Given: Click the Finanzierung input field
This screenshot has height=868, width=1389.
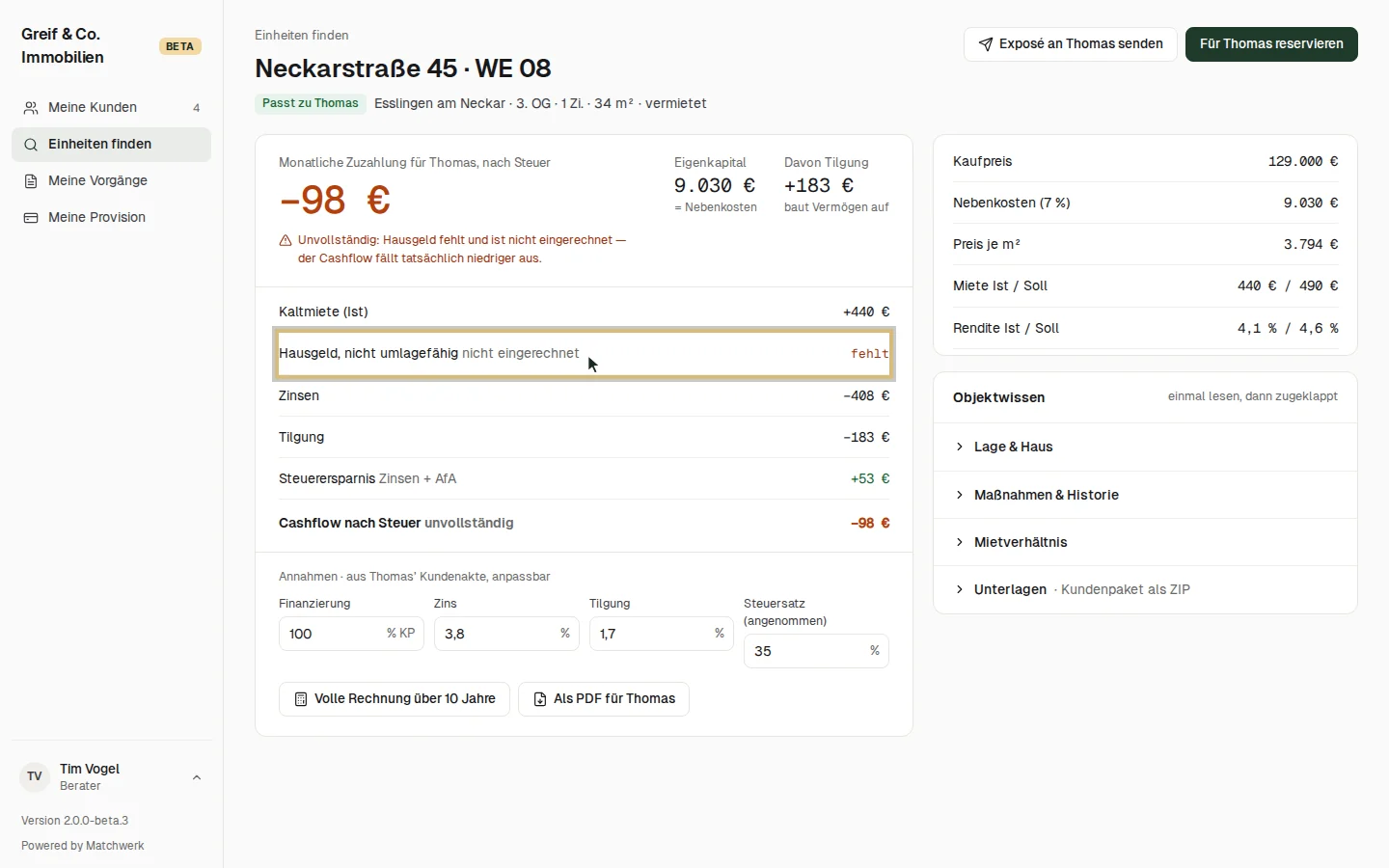Looking at the screenshot, I should pyautogui.click(x=351, y=634).
